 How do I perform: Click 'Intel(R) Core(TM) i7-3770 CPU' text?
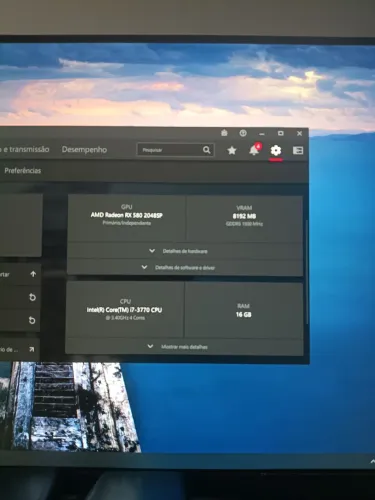coord(124,310)
